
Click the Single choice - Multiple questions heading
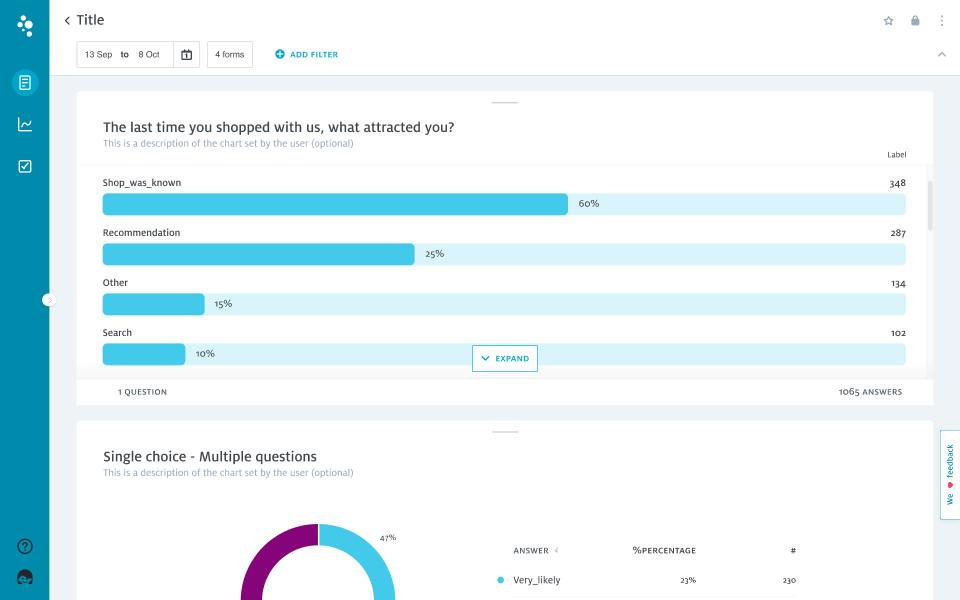tap(210, 457)
